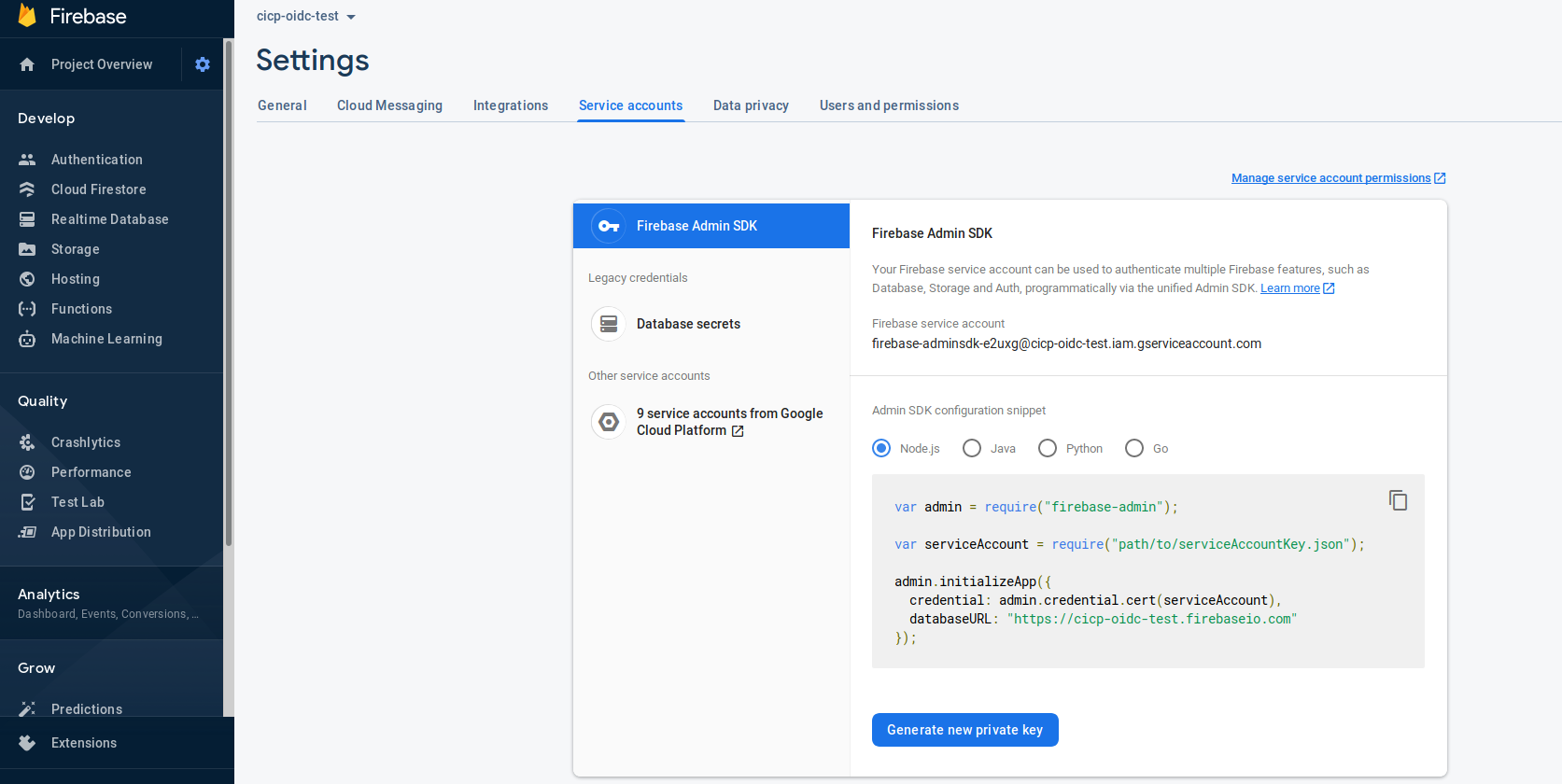This screenshot has height=784, width=1562.
Task: Switch to the Integrations tab
Action: point(511,105)
